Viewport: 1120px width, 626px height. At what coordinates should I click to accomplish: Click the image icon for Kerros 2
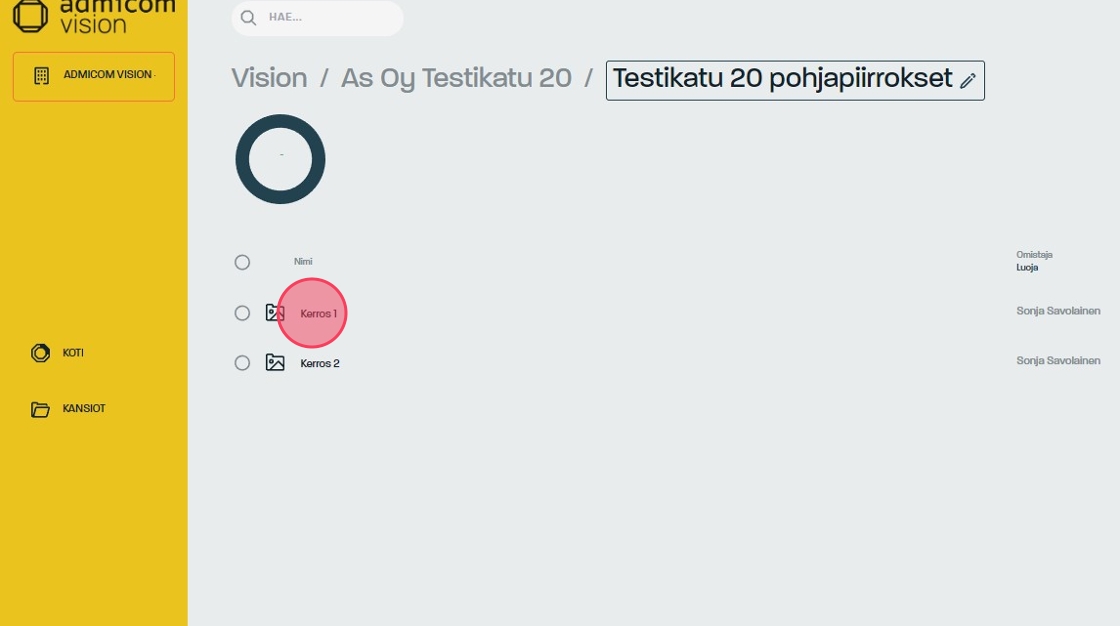275,363
